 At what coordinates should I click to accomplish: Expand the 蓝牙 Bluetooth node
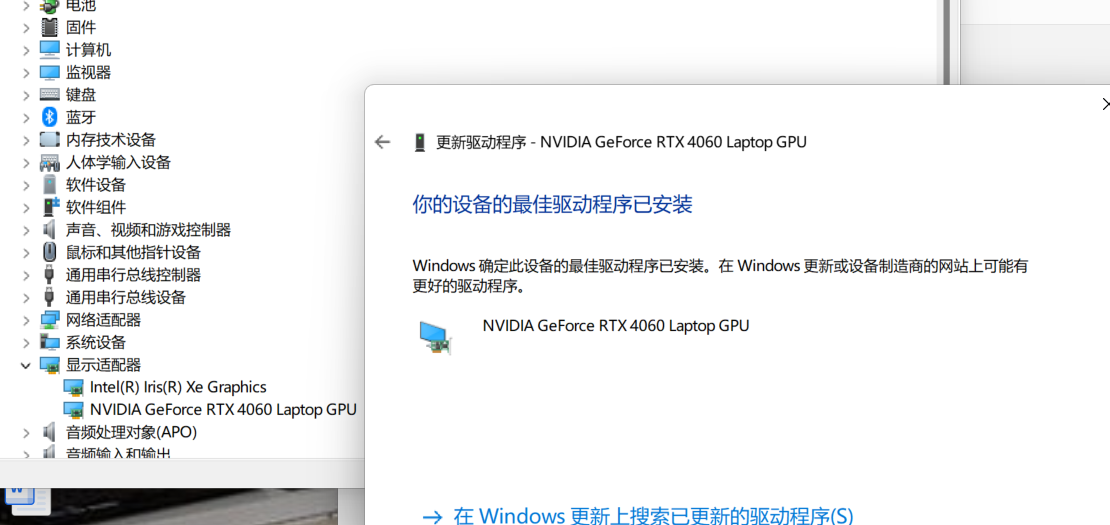point(26,117)
